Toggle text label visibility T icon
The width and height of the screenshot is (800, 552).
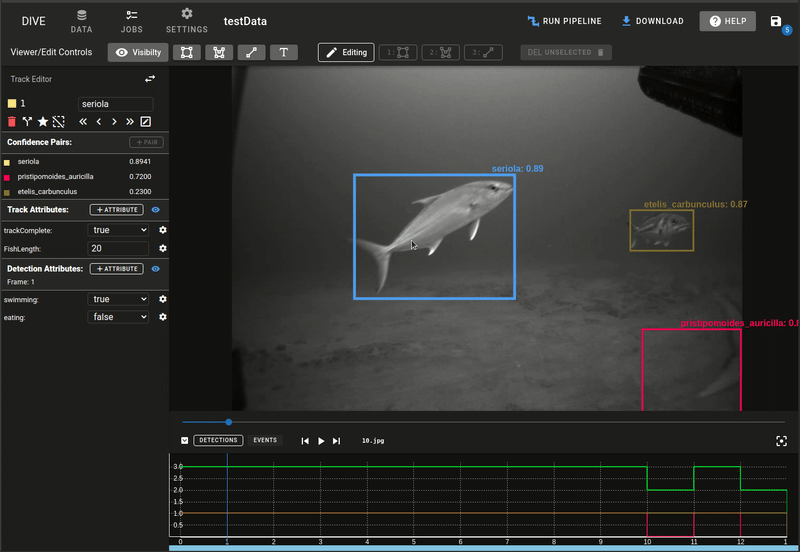284,53
